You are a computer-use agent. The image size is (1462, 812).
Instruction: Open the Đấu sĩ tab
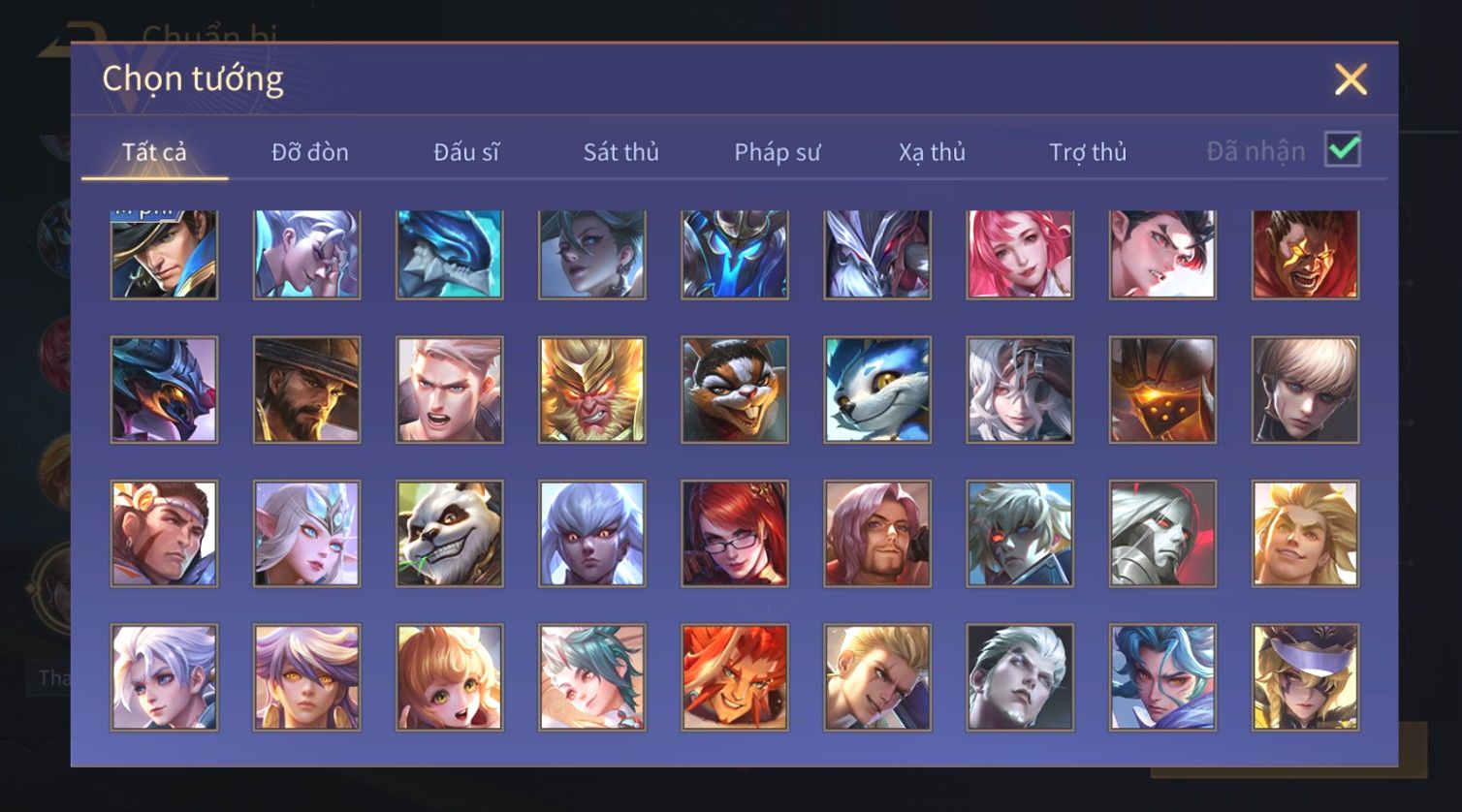tap(466, 152)
